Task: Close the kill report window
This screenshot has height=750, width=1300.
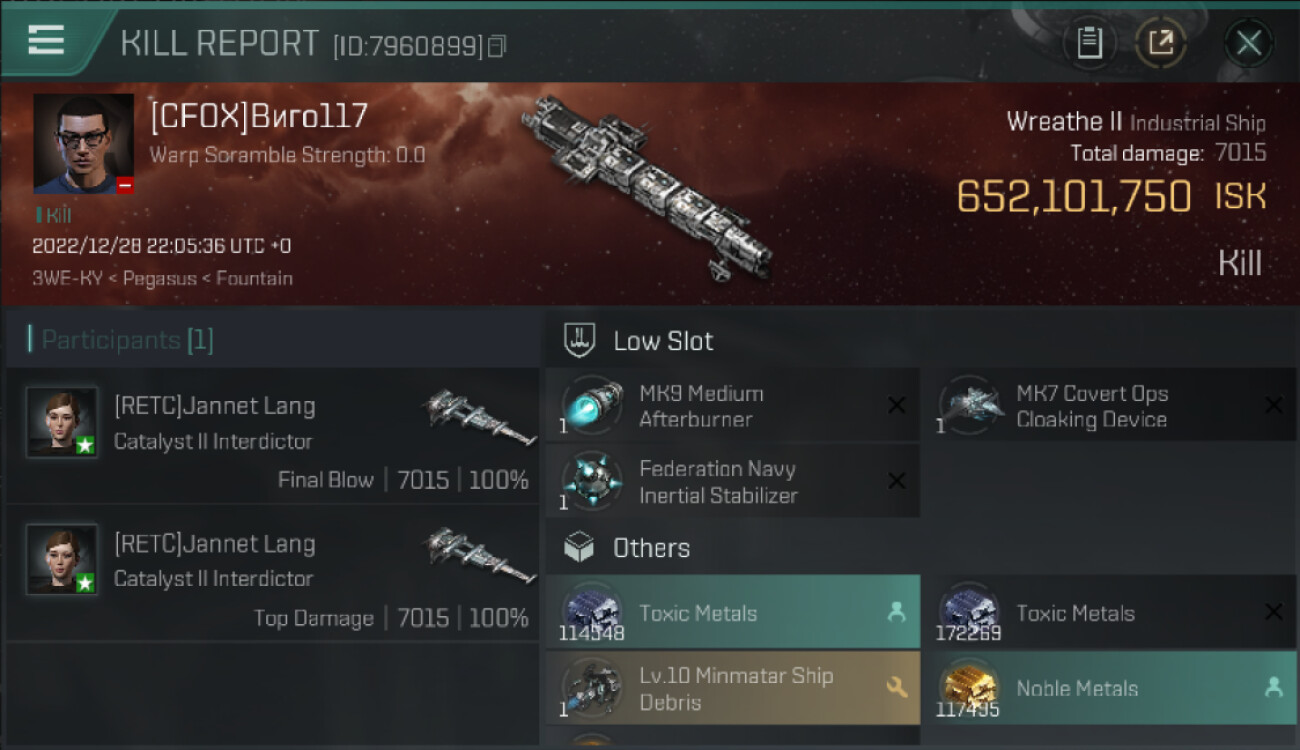Action: (1249, 43)
